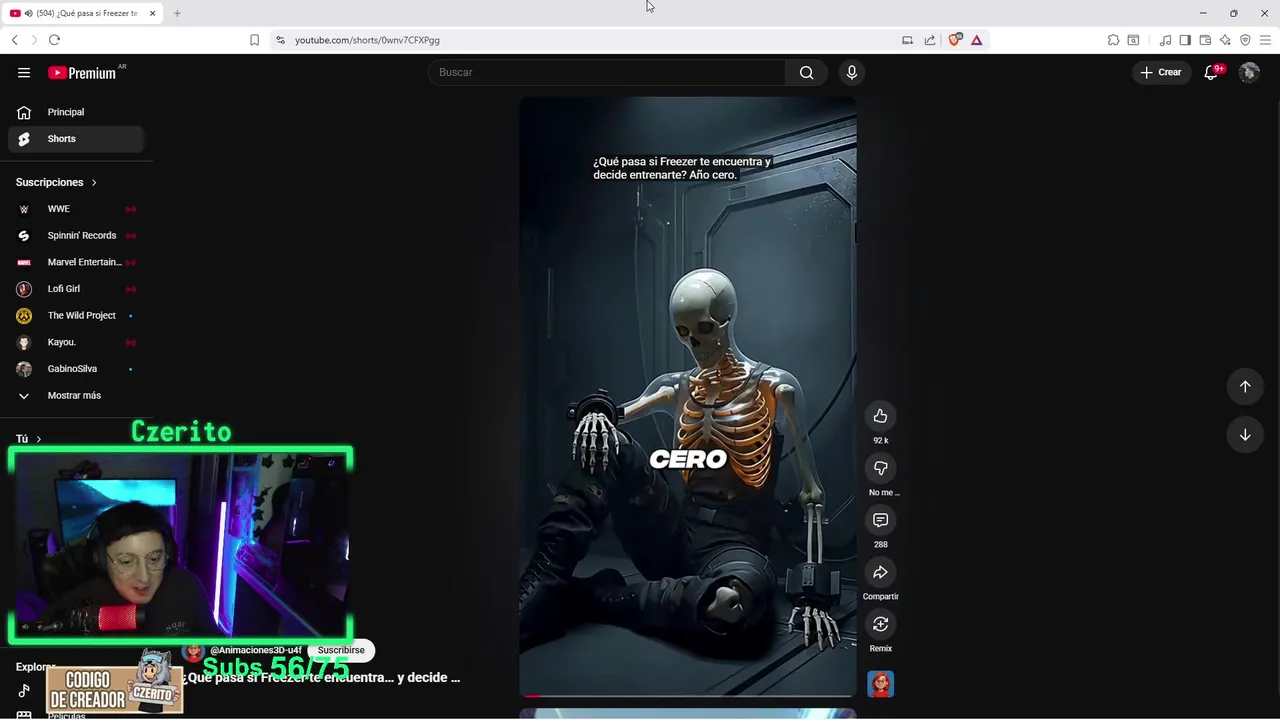Mute the tab via speaker icon

[28, 13]
